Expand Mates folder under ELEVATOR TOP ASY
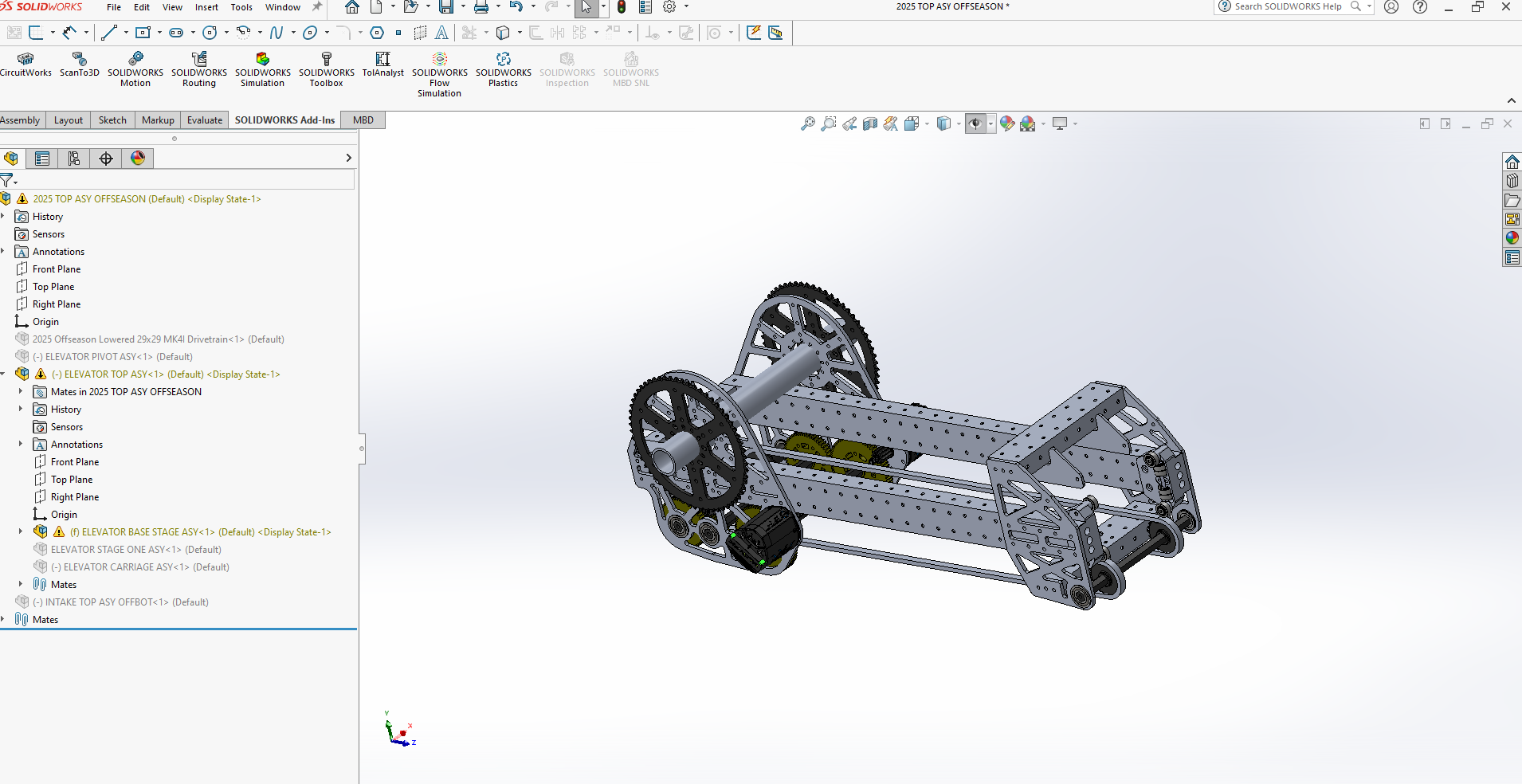 click(x=21, y=584)
